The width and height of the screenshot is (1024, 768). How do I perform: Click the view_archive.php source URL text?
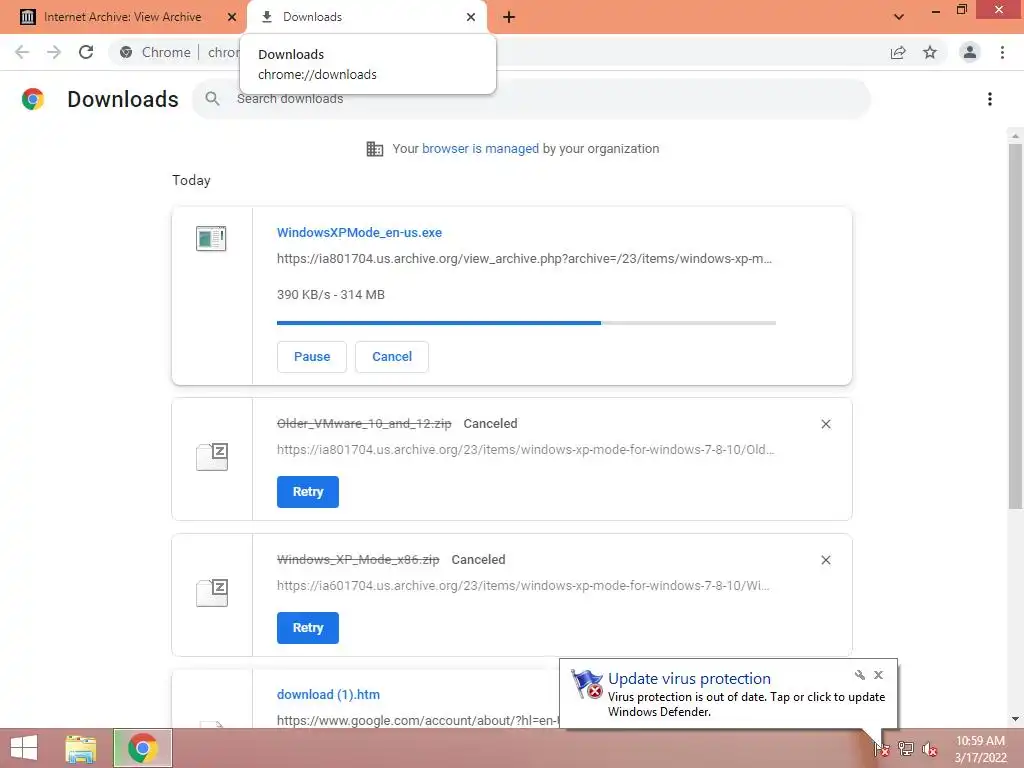click(524, 259)
